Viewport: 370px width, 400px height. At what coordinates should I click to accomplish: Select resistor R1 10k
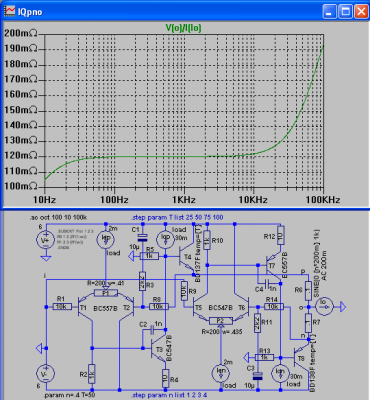point(62,306)
